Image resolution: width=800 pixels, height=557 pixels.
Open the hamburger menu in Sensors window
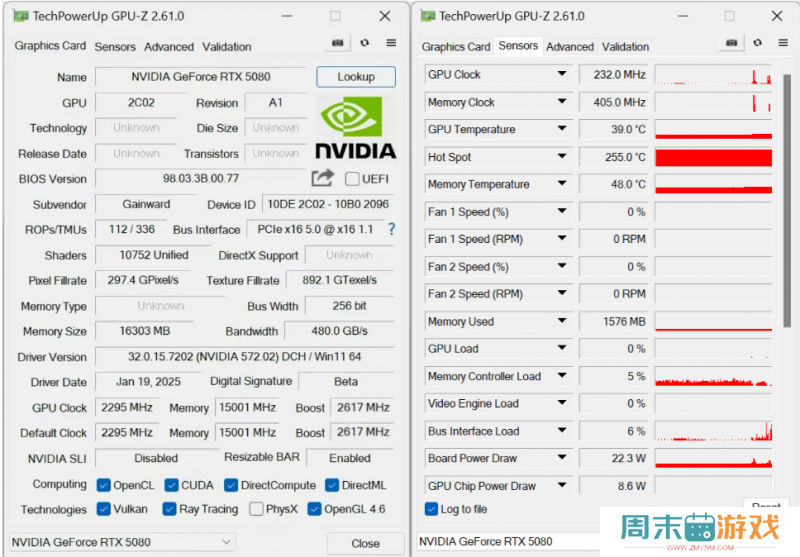(782, 43)
